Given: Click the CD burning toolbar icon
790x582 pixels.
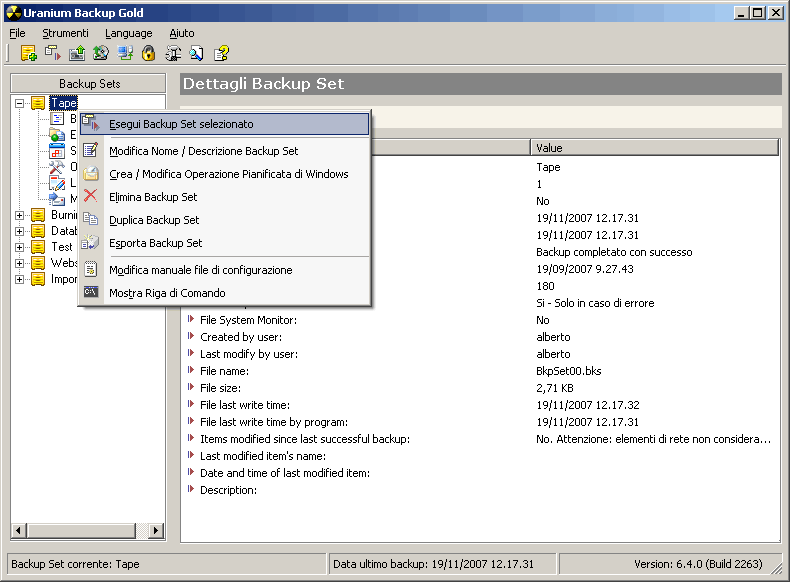Looking at the screenshot, I should pyautogui.click(x=101, y=53).
